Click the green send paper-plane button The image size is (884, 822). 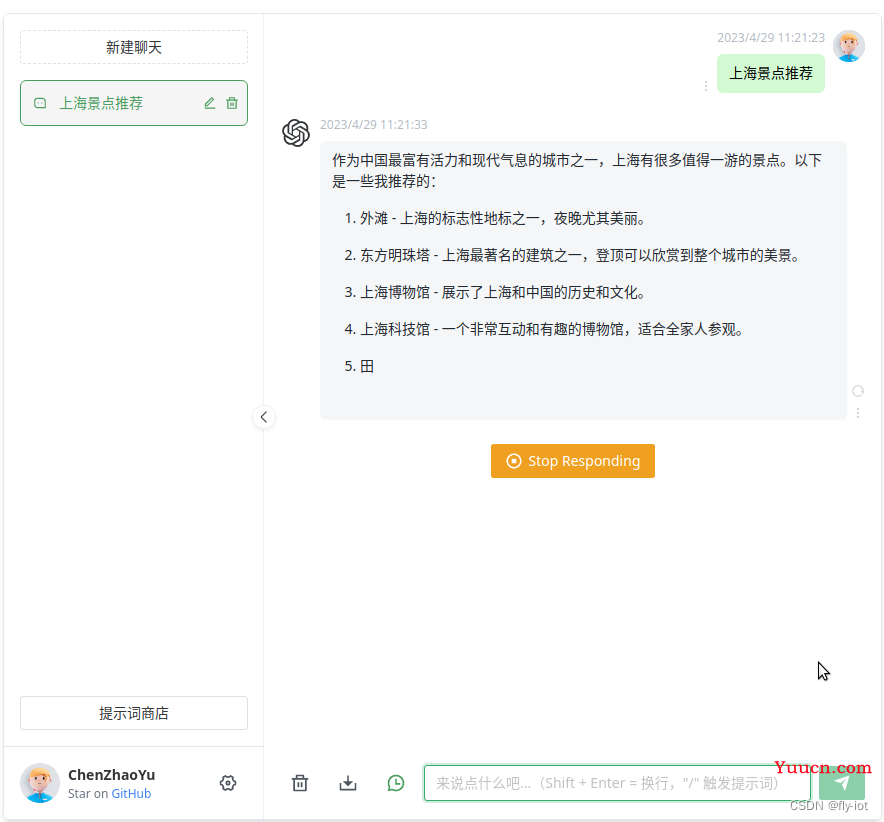[842, 783]
